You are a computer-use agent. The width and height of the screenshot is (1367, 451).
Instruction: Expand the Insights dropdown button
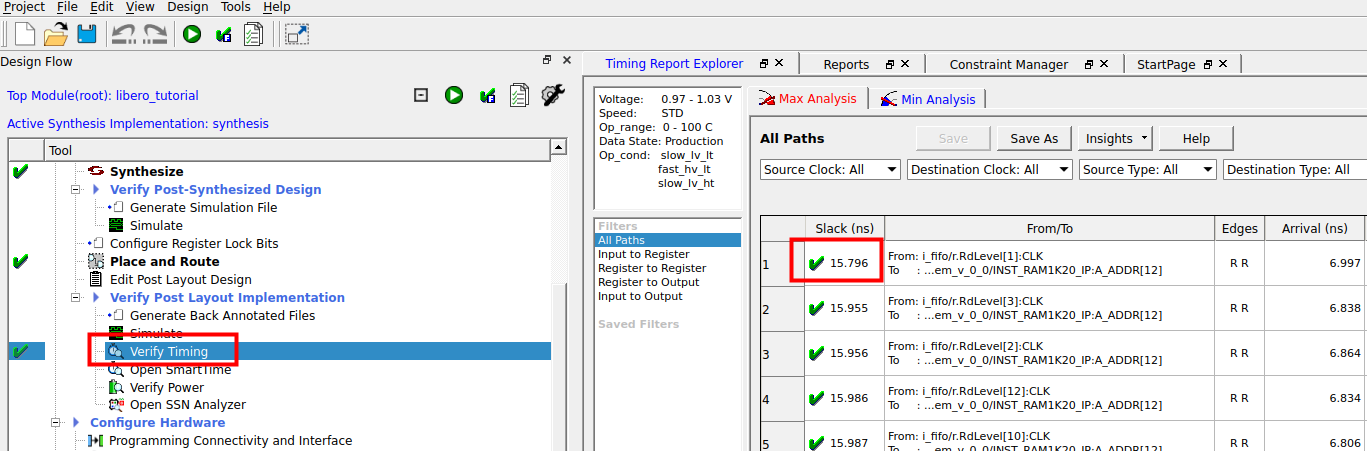click(1116, 138)
